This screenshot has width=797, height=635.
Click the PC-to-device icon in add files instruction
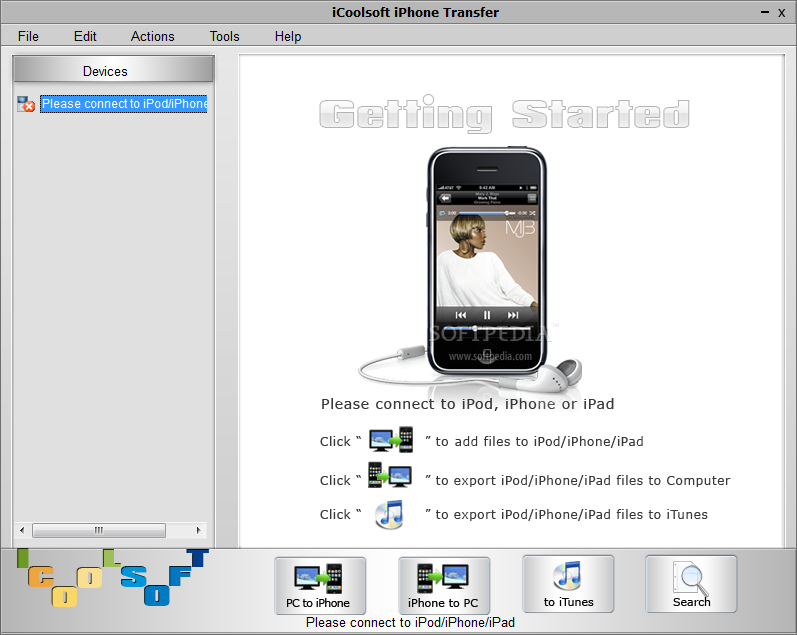(391, 440)
